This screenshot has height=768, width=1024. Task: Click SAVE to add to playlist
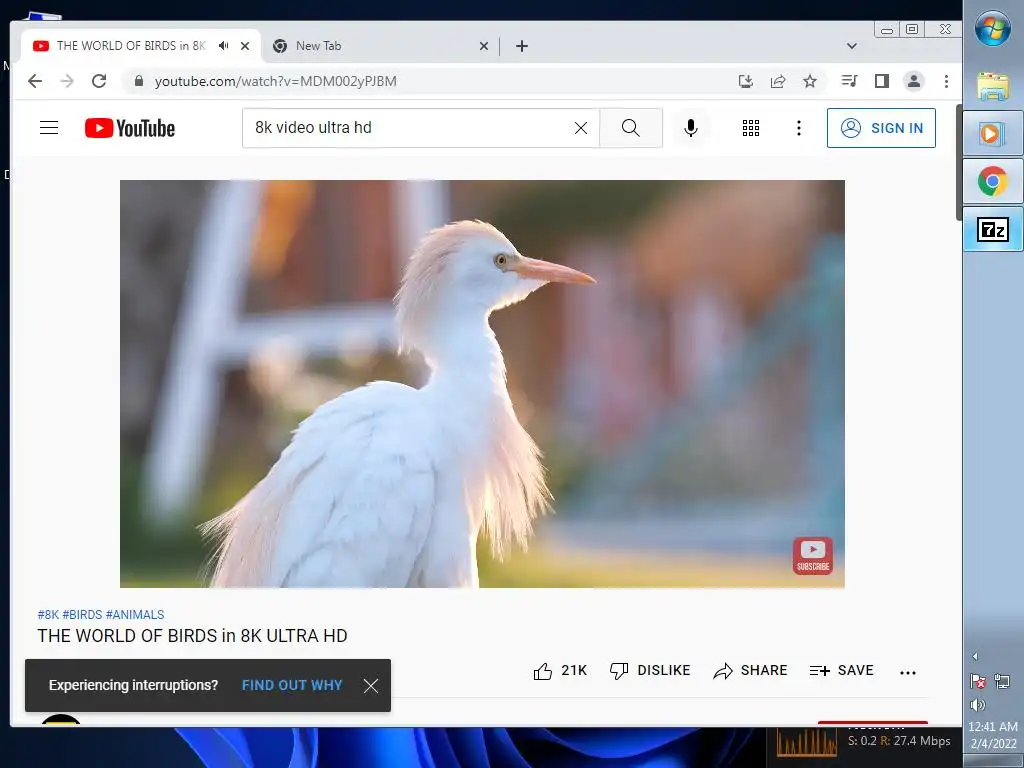841,671
